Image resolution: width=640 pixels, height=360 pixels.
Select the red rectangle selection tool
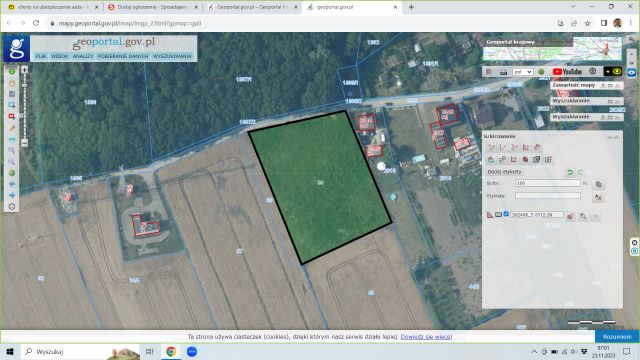click(x=12, y=117)
